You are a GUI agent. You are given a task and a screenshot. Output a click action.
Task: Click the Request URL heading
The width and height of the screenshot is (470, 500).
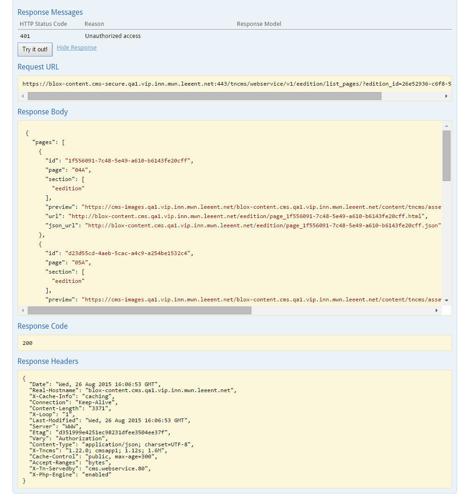click(38, 67)
